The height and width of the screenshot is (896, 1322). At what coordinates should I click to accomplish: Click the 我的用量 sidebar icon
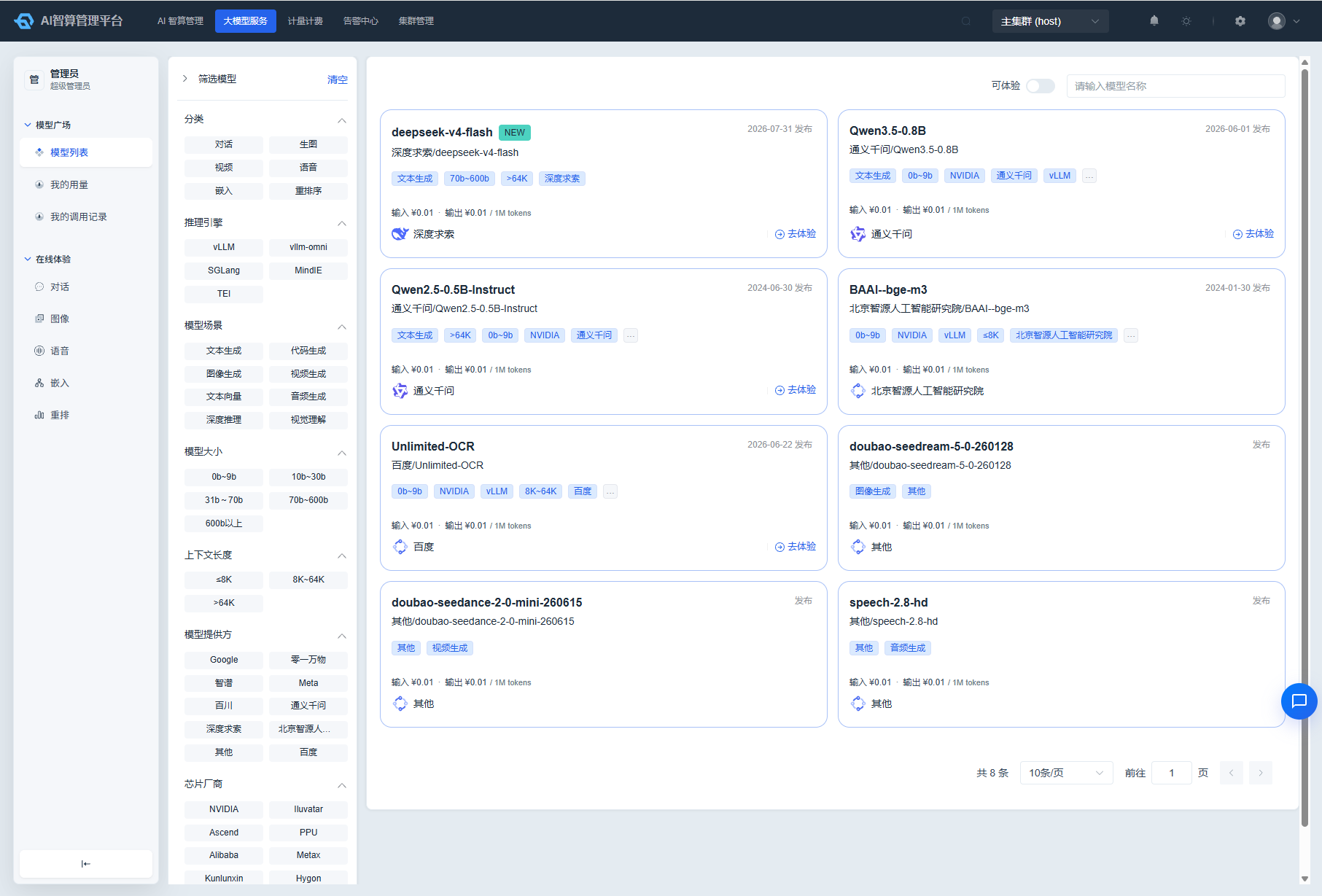(x=39, y=184)
